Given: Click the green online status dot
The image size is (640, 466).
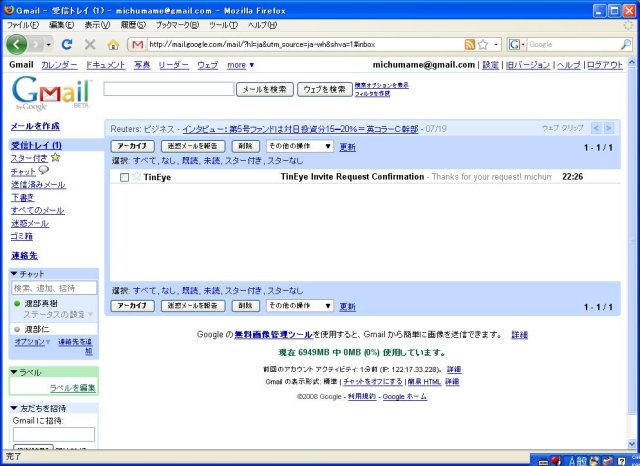Looking at the screenshot, I should point(17,304).
